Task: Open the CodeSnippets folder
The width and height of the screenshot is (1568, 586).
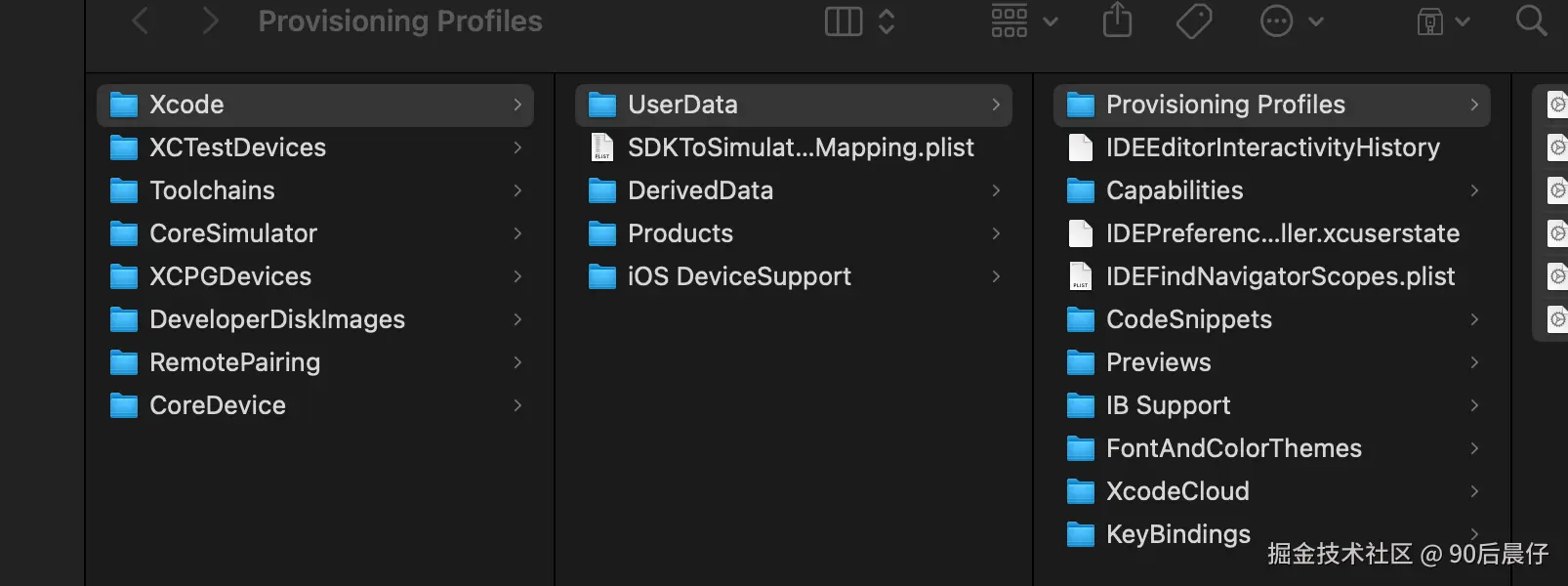Action: pos(1188,319)
